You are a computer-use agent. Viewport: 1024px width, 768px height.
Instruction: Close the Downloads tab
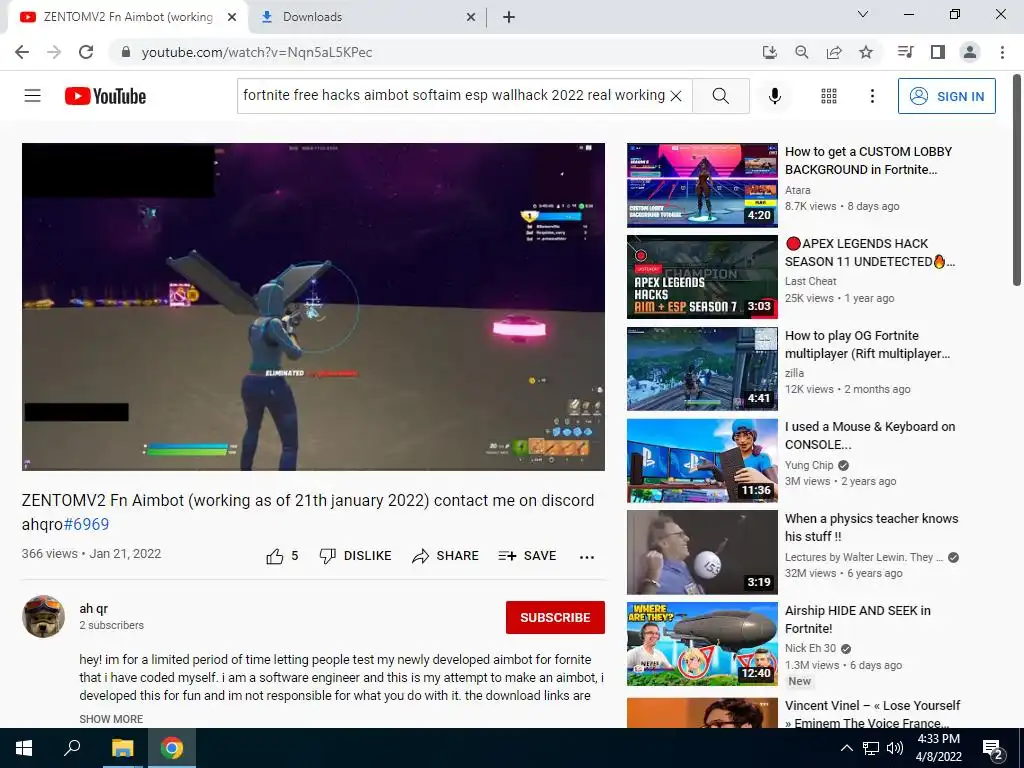(x=471, y=17)
